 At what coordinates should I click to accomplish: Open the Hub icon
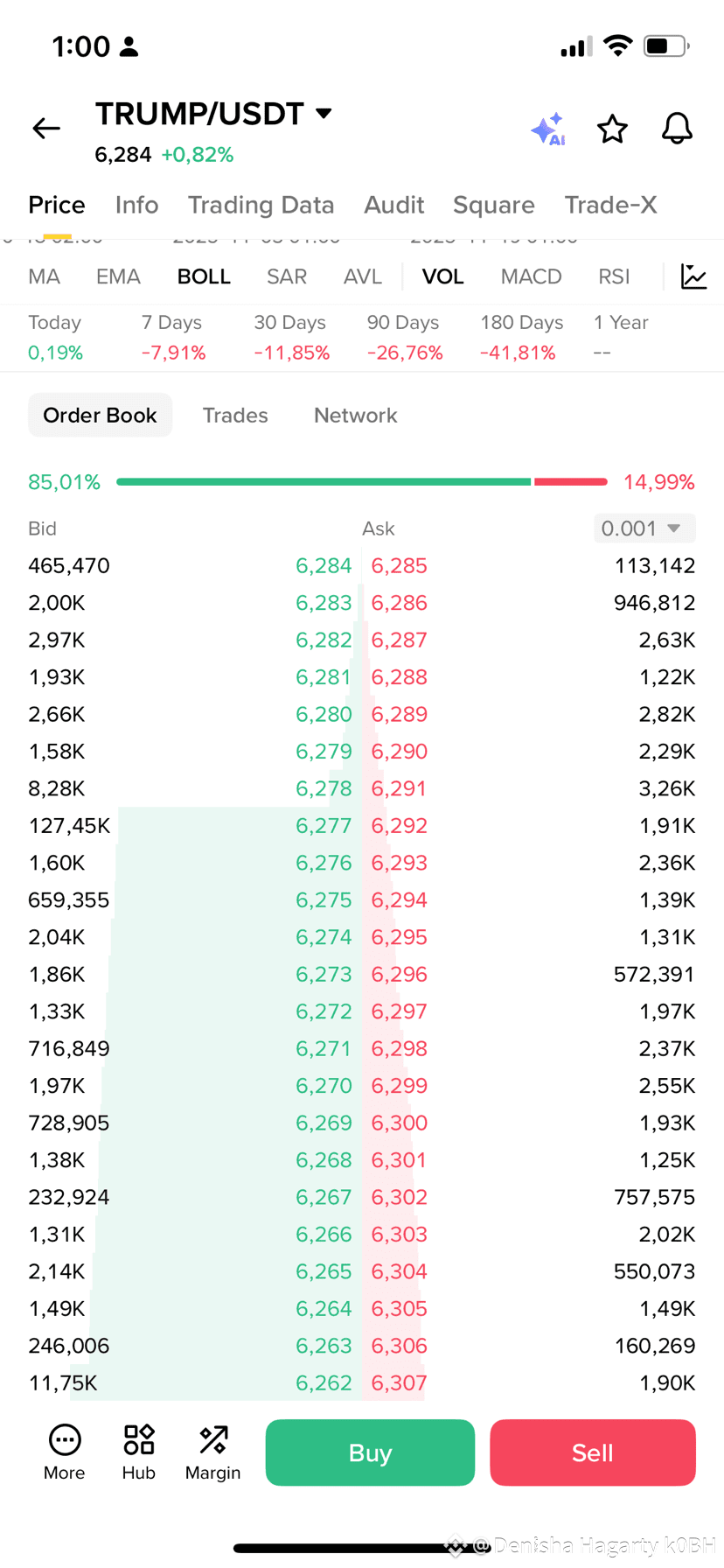tap(138, 1452)
